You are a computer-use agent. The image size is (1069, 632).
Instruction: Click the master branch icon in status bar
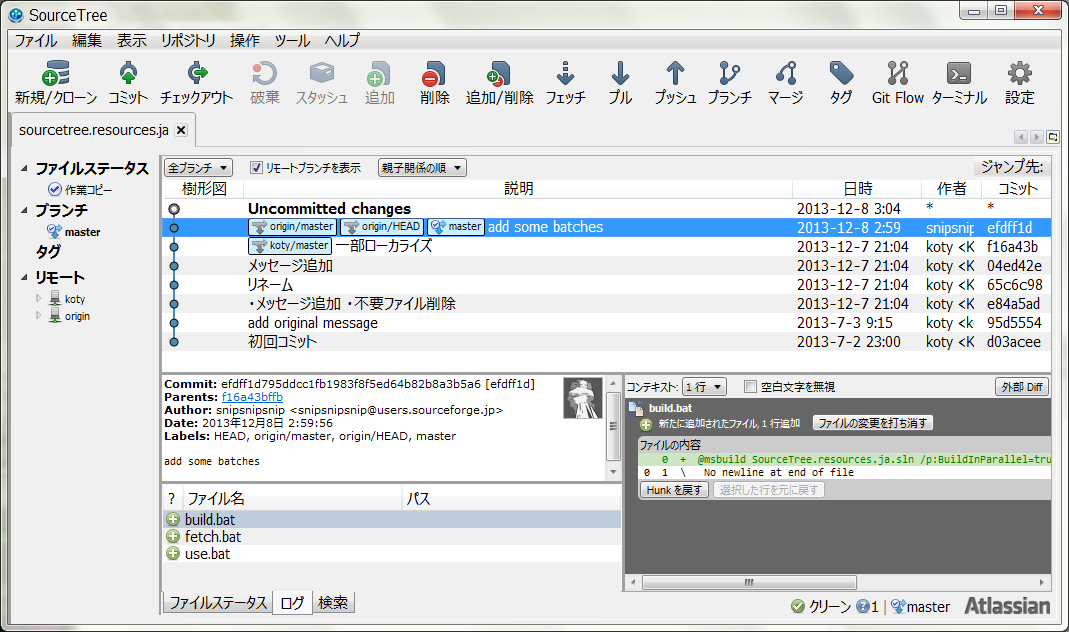[898, 606]
